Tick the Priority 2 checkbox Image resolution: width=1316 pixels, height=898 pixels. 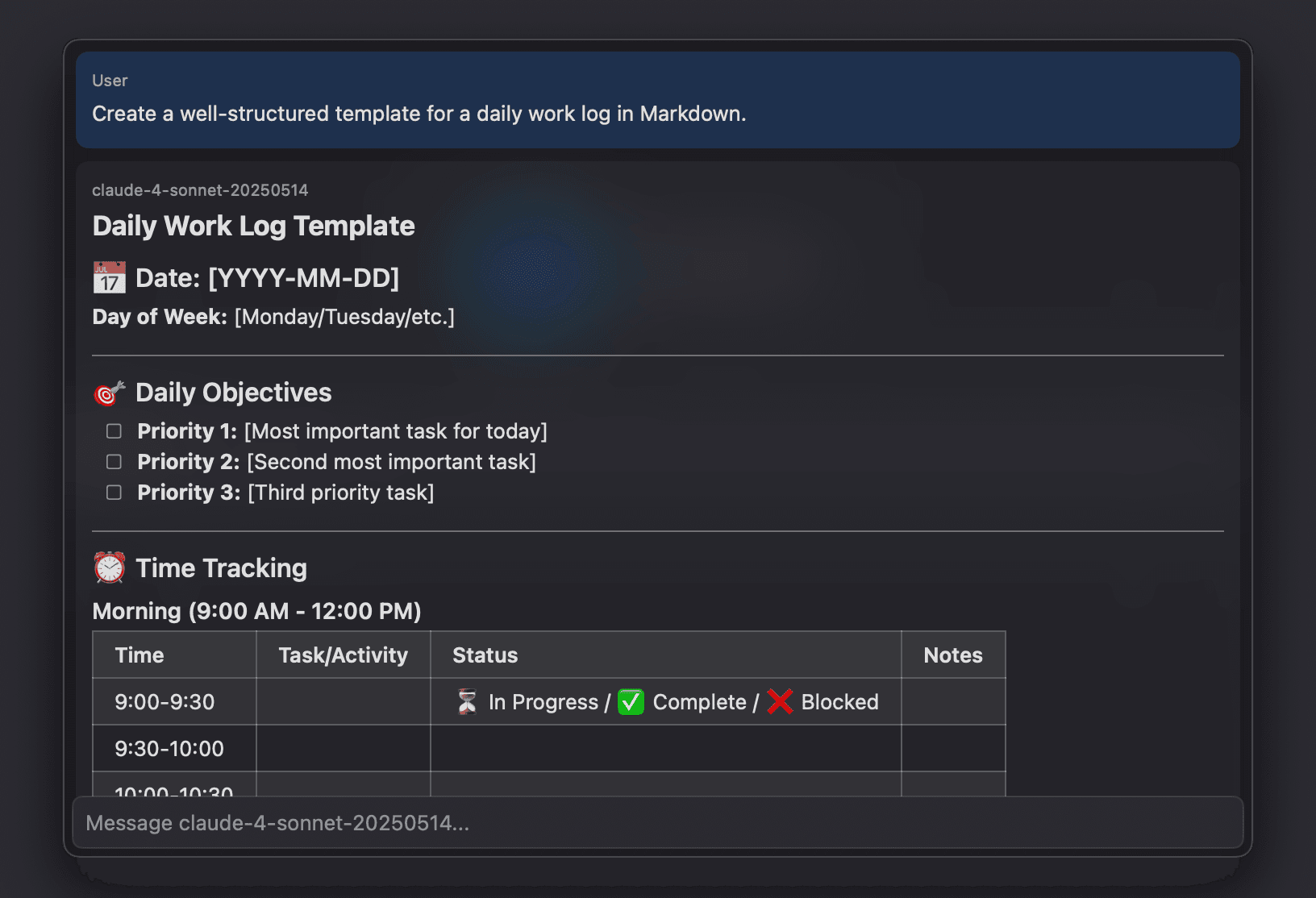[x=115, y=462]
